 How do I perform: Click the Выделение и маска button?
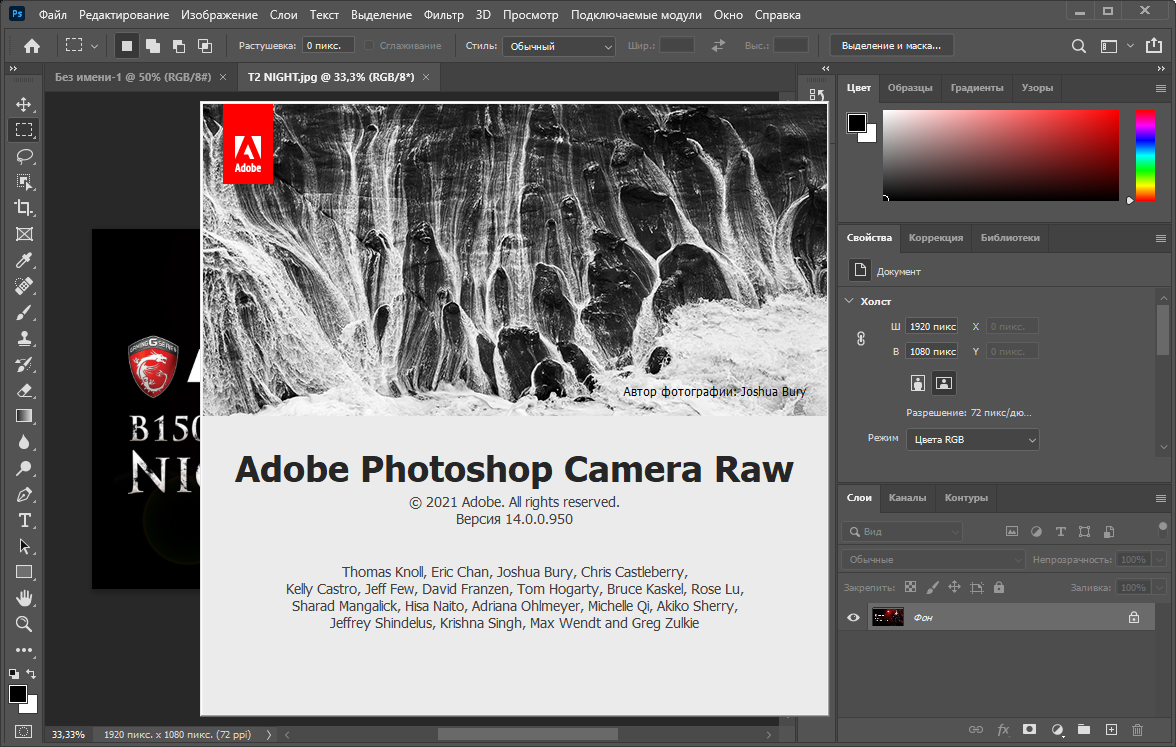point(891,46)
